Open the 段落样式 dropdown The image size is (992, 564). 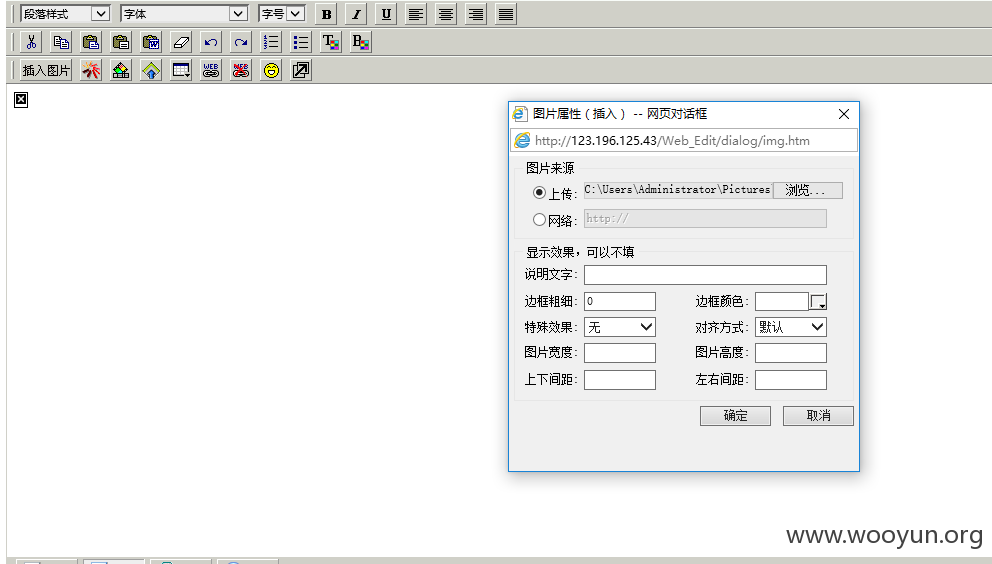coord(65,14)
